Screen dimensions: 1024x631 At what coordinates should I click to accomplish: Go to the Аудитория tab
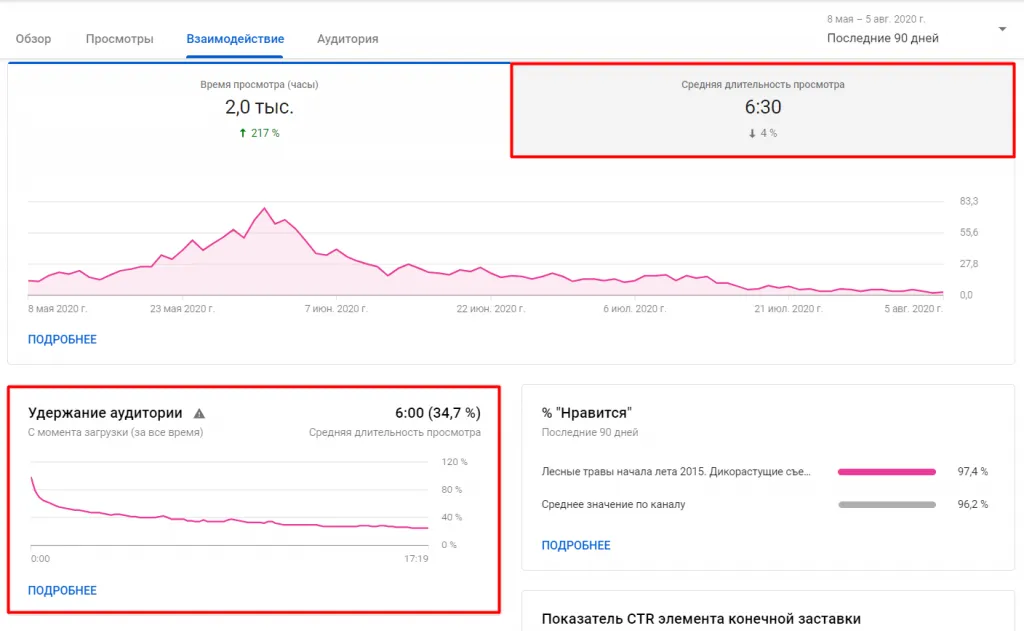(x=347, y=39)
